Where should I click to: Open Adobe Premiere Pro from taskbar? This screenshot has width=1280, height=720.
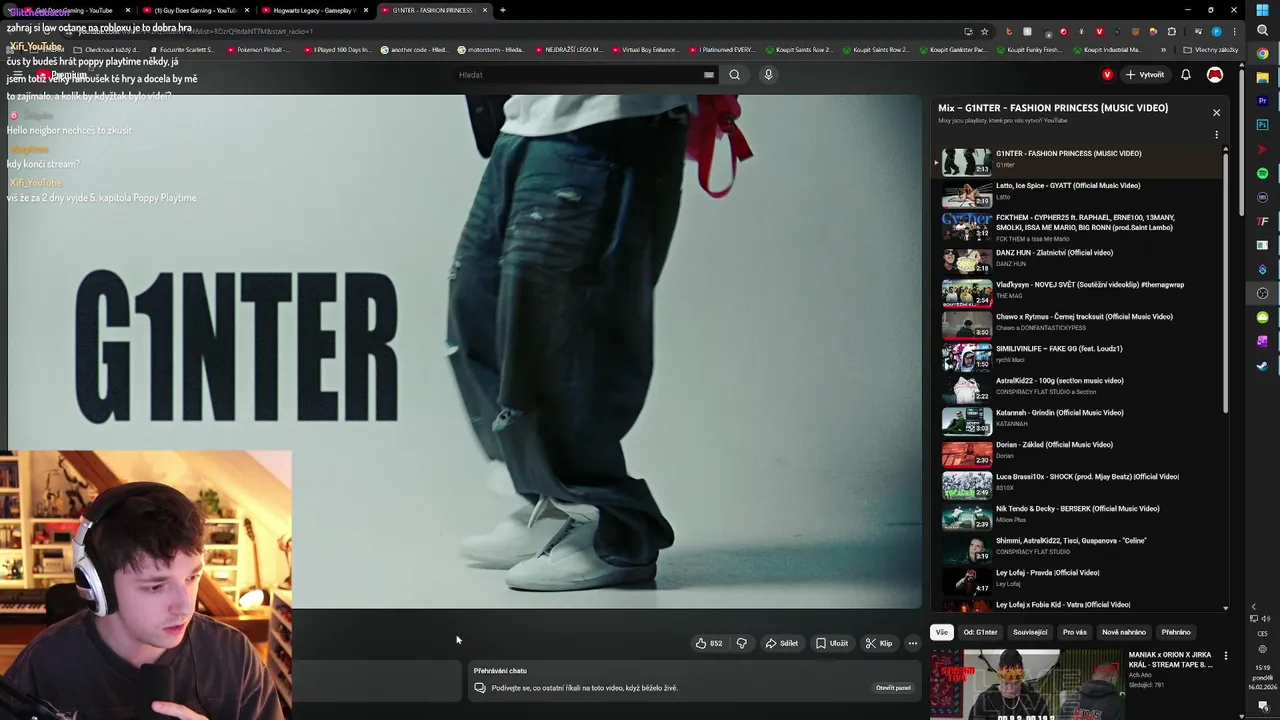[1263, 101]
